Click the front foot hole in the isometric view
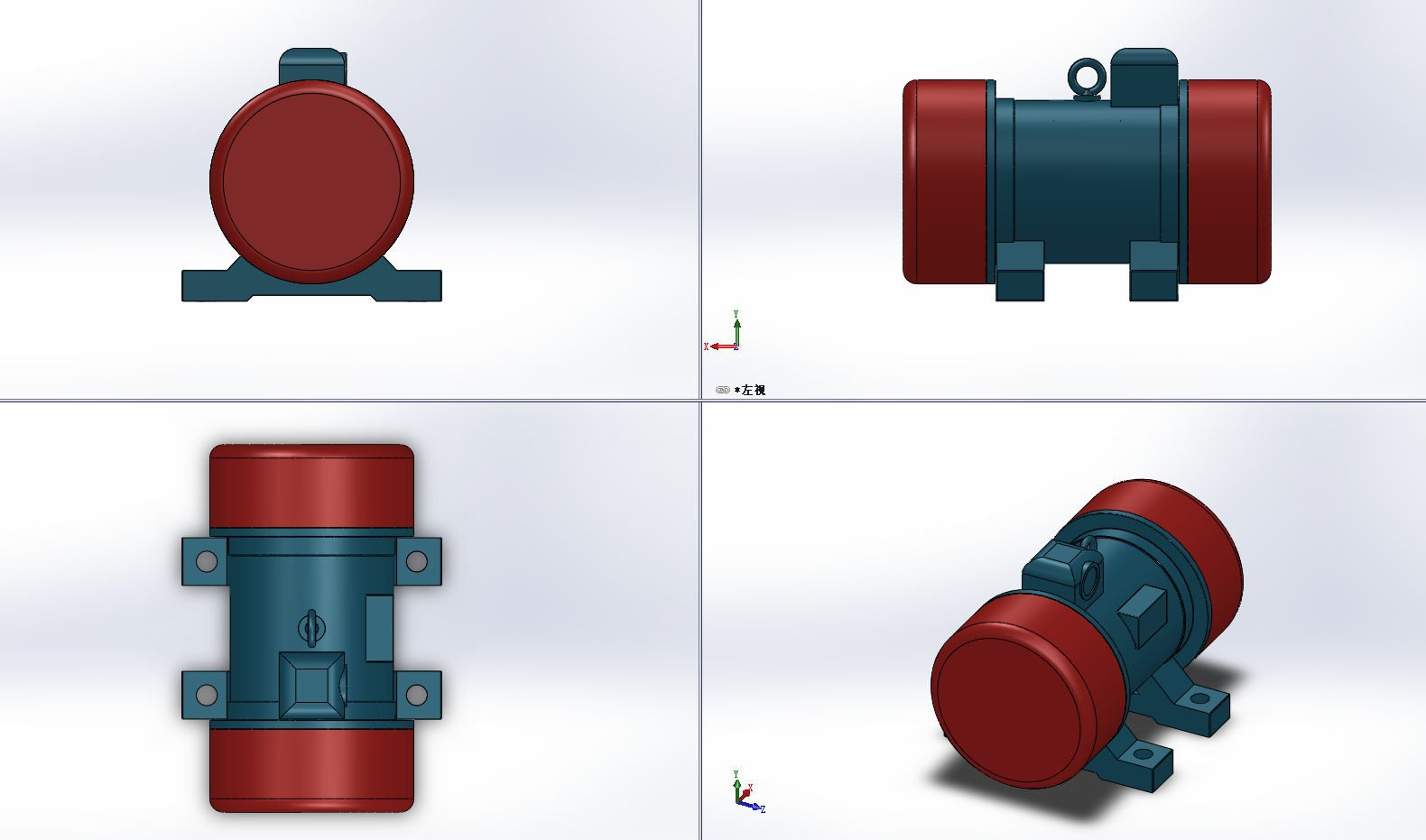This screenshot has width=1426, height=840. 1143,753
